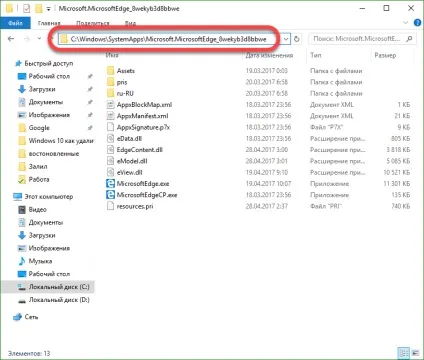Expand the address bar history dropdown
The width and height of the screenshot is (424, 360).
[286, 39]
